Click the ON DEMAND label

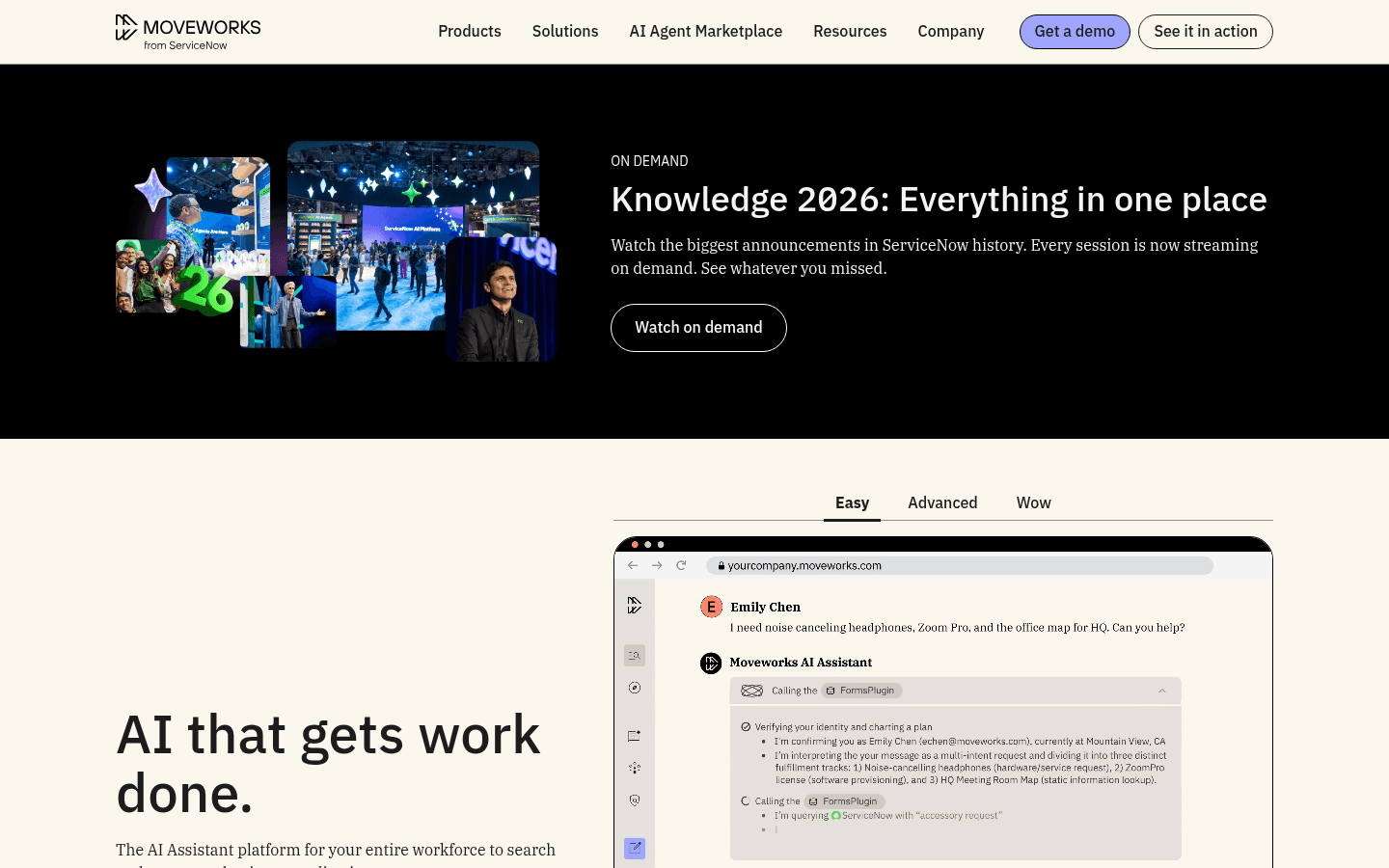tap(649, 161)
